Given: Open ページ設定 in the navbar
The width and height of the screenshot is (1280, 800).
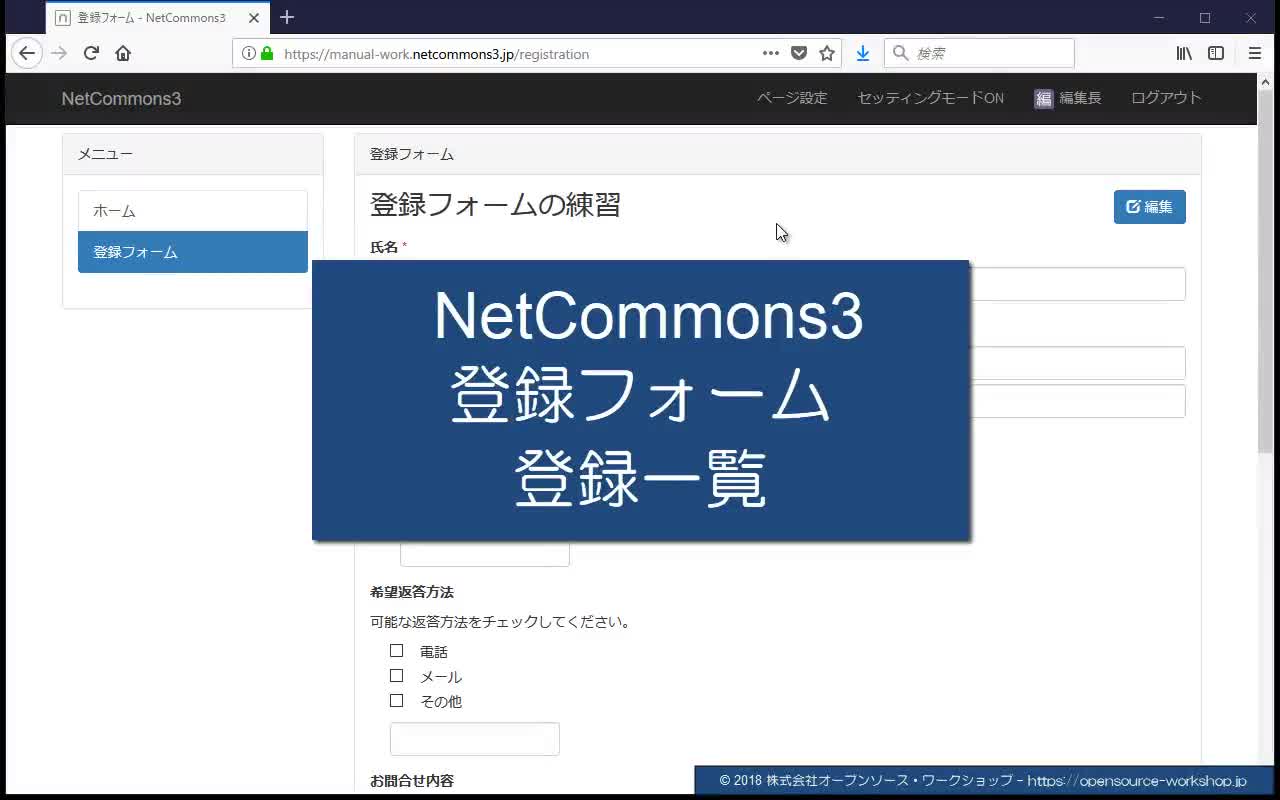Looking at the screenshot, I should pos(792,98).
